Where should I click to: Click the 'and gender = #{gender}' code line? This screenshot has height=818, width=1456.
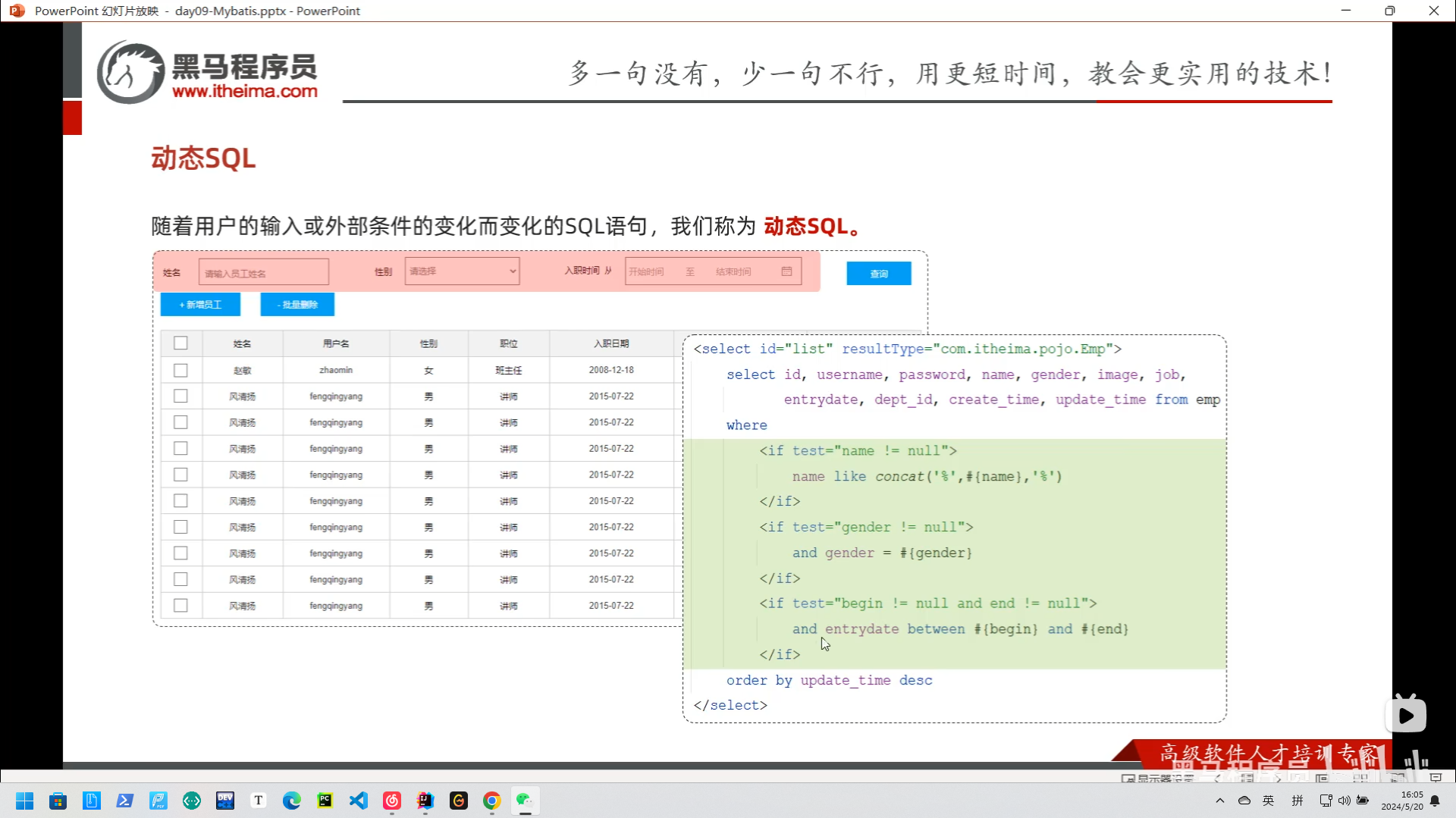[882, 553]
